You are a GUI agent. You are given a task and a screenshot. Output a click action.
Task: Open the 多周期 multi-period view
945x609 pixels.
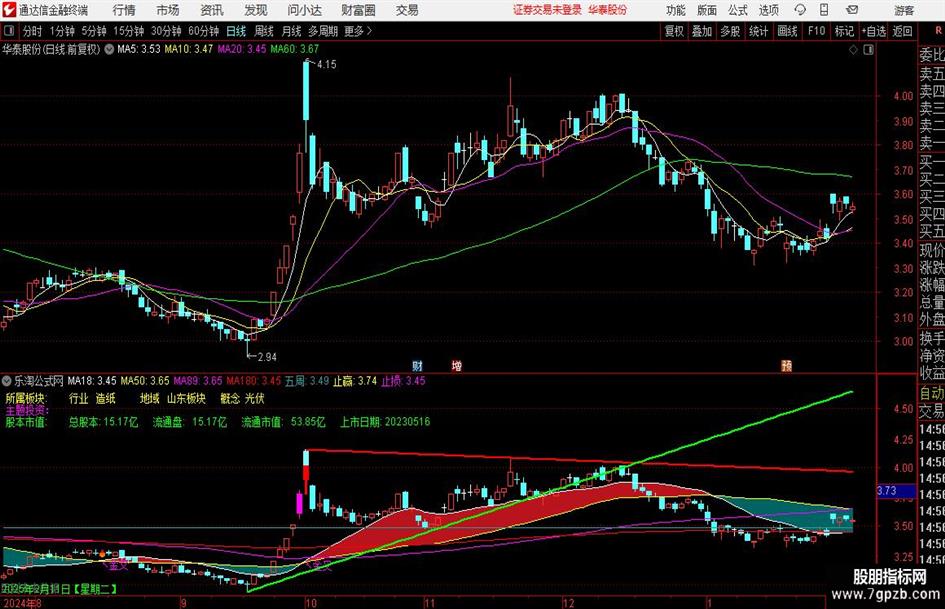pos(322,31)
